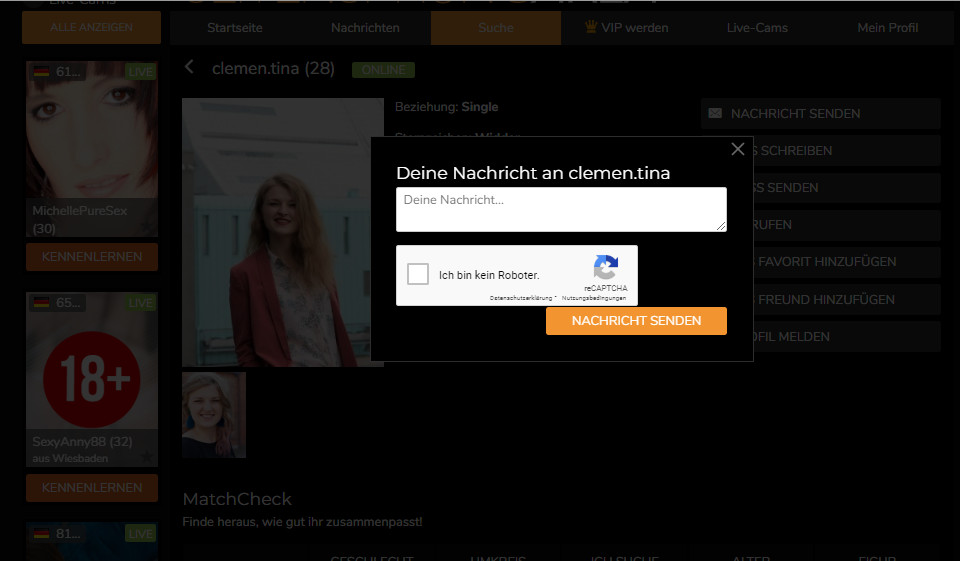Click the Datenschutzerklärung link in reCAPTCHA
Viewport: 960px width, 561px height.
[x=522, y=298]
